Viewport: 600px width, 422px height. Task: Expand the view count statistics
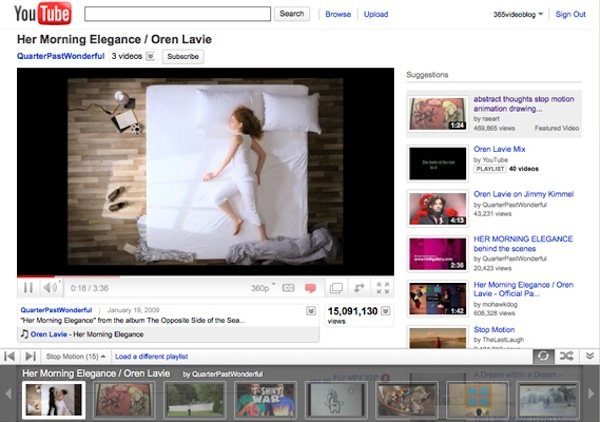click(386, 311)
